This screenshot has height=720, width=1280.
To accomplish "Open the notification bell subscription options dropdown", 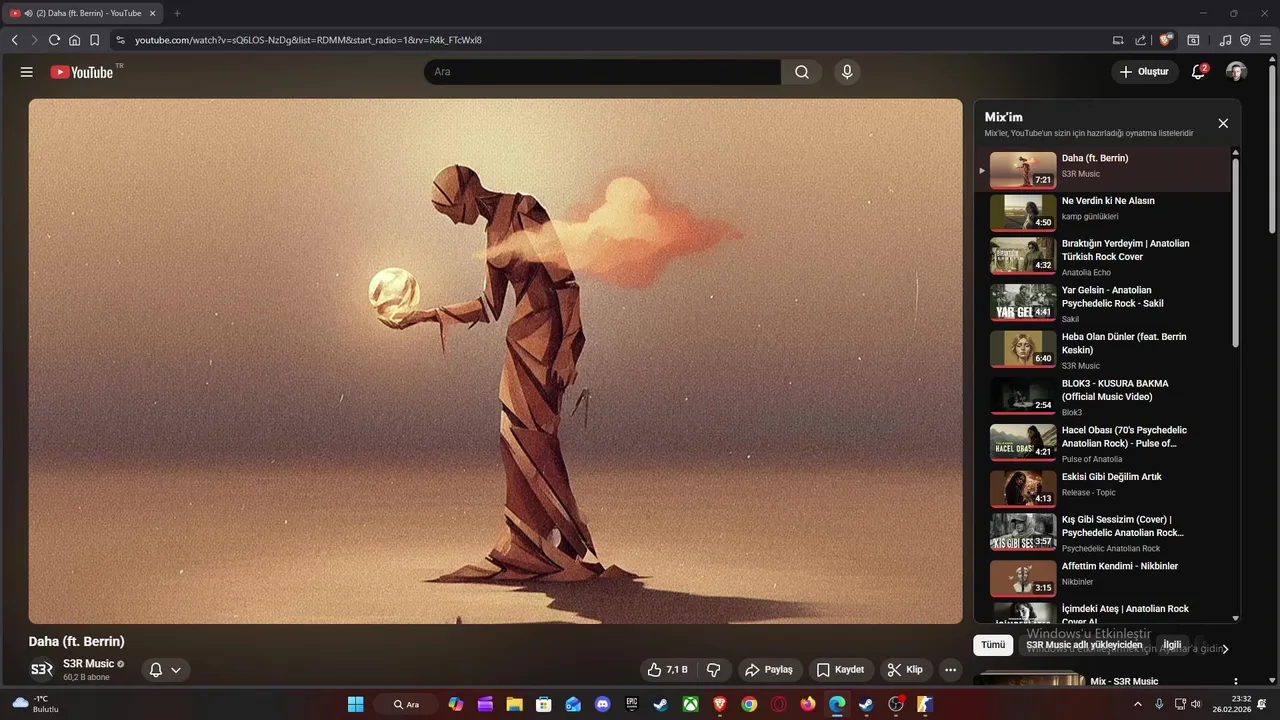I will (x=166, y=670).
